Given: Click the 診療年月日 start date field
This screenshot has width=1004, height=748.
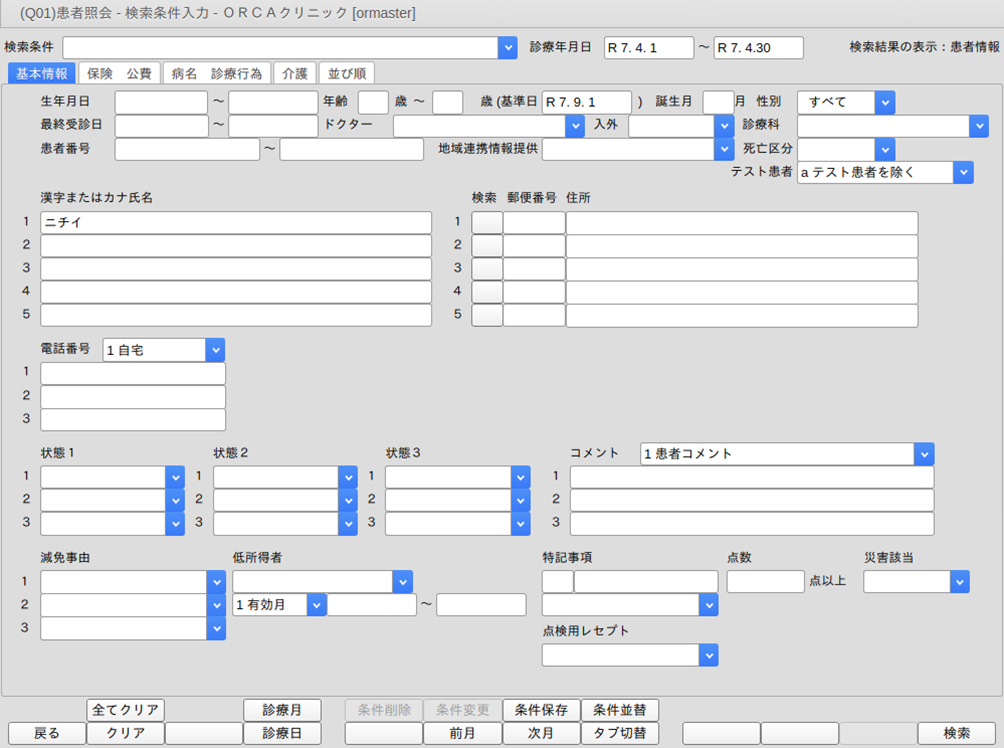Looking at the screenshot, I should click(648, 48).
